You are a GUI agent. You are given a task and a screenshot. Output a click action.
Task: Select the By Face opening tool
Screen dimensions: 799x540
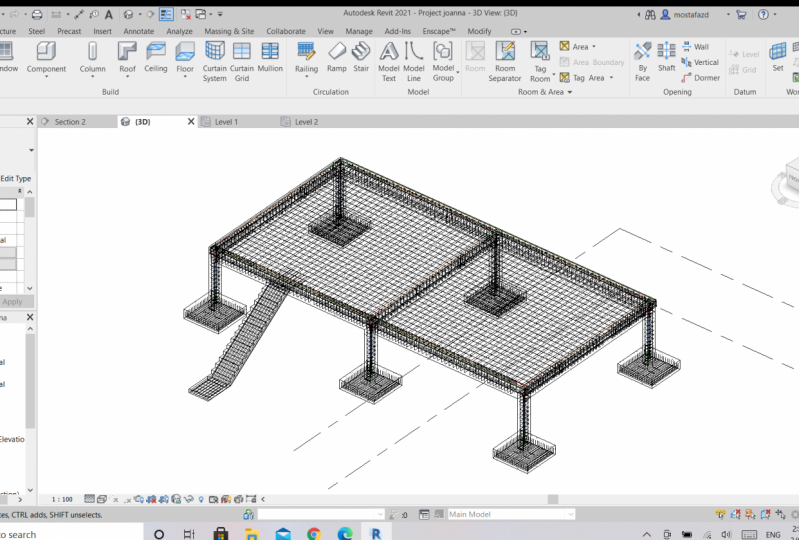pyautogui.click(x=643, y=62)
